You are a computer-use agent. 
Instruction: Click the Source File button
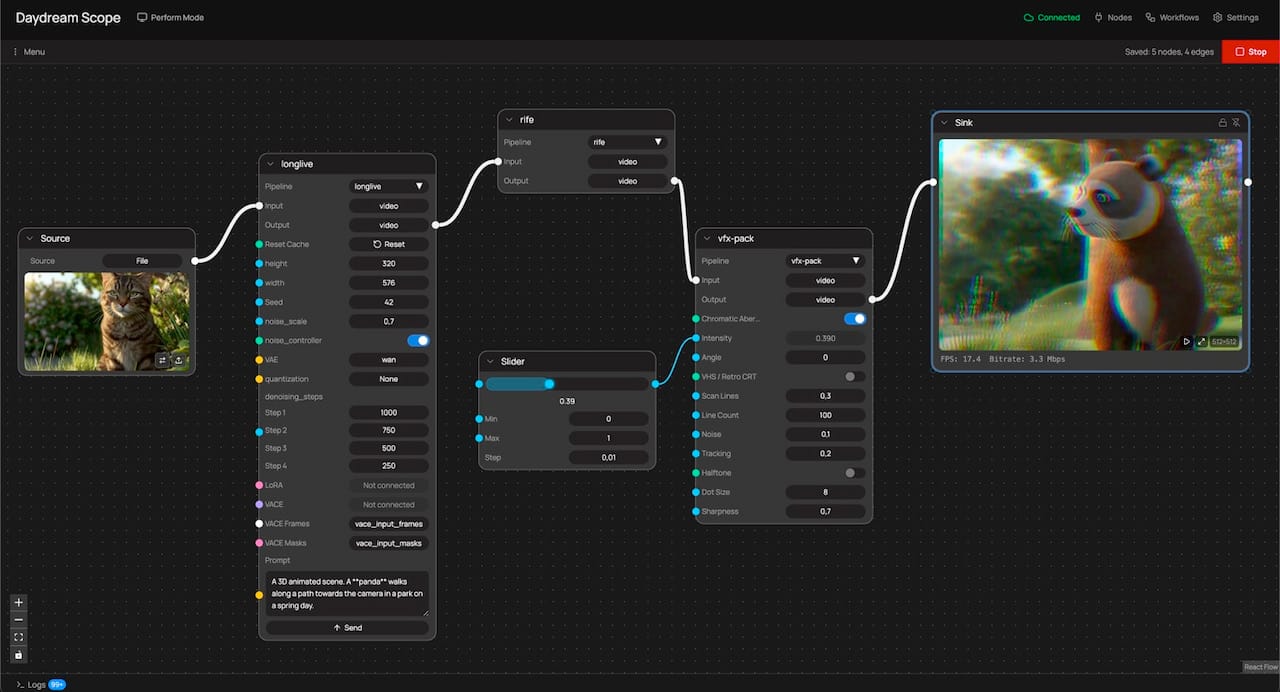[x=142, y=261]
